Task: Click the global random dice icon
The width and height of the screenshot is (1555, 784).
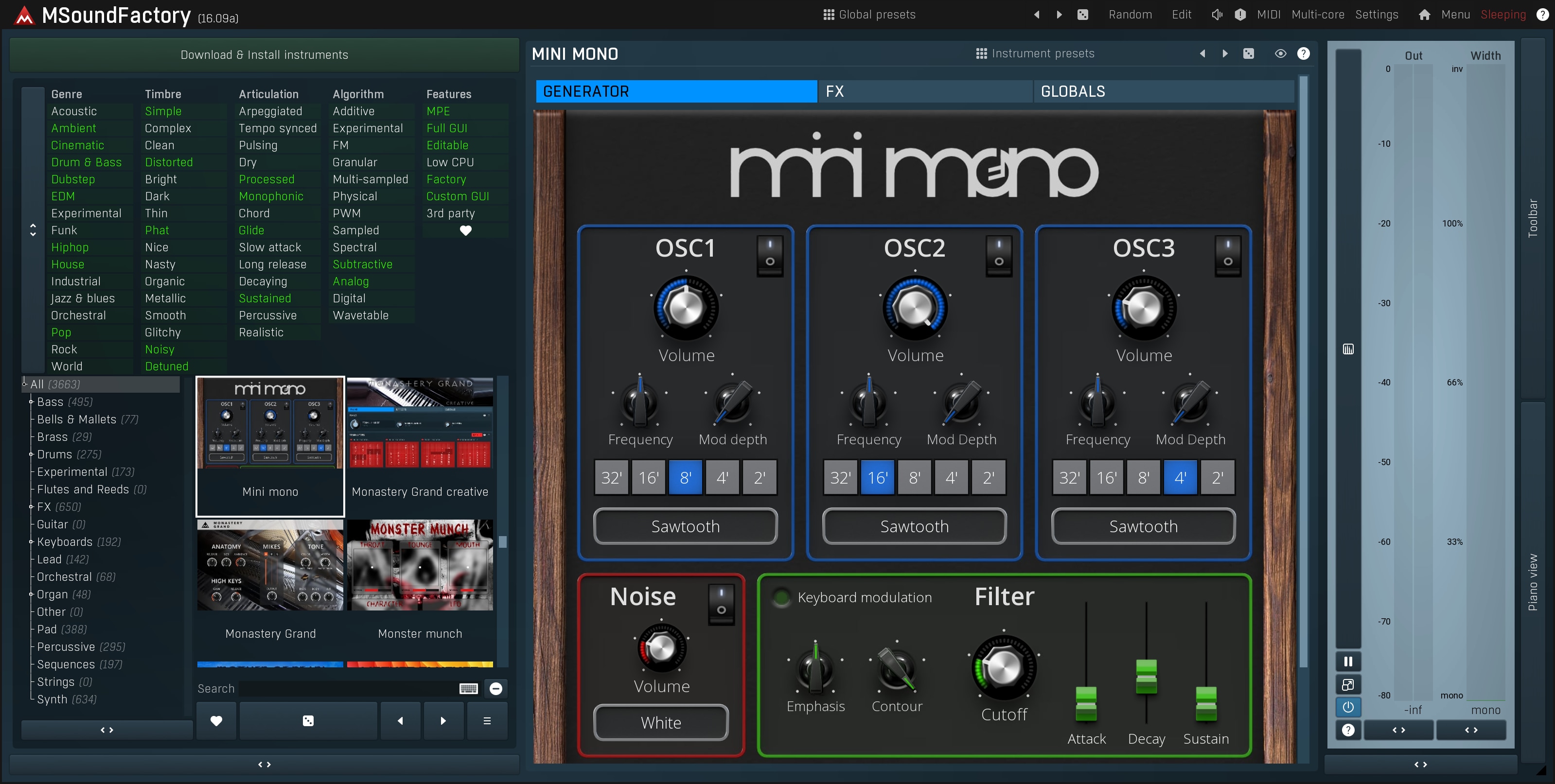Action: coord(1083,15)
